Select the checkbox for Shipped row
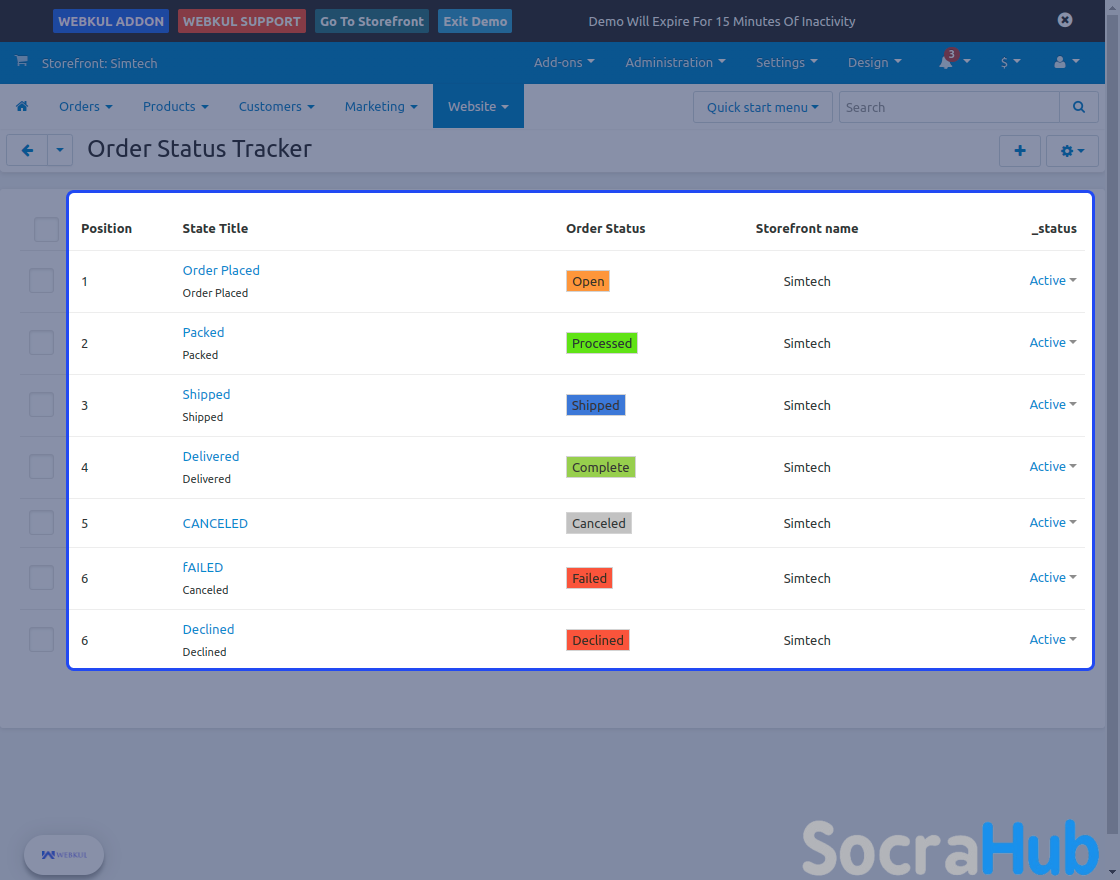 pyautogui.click(x=42, y=405)
